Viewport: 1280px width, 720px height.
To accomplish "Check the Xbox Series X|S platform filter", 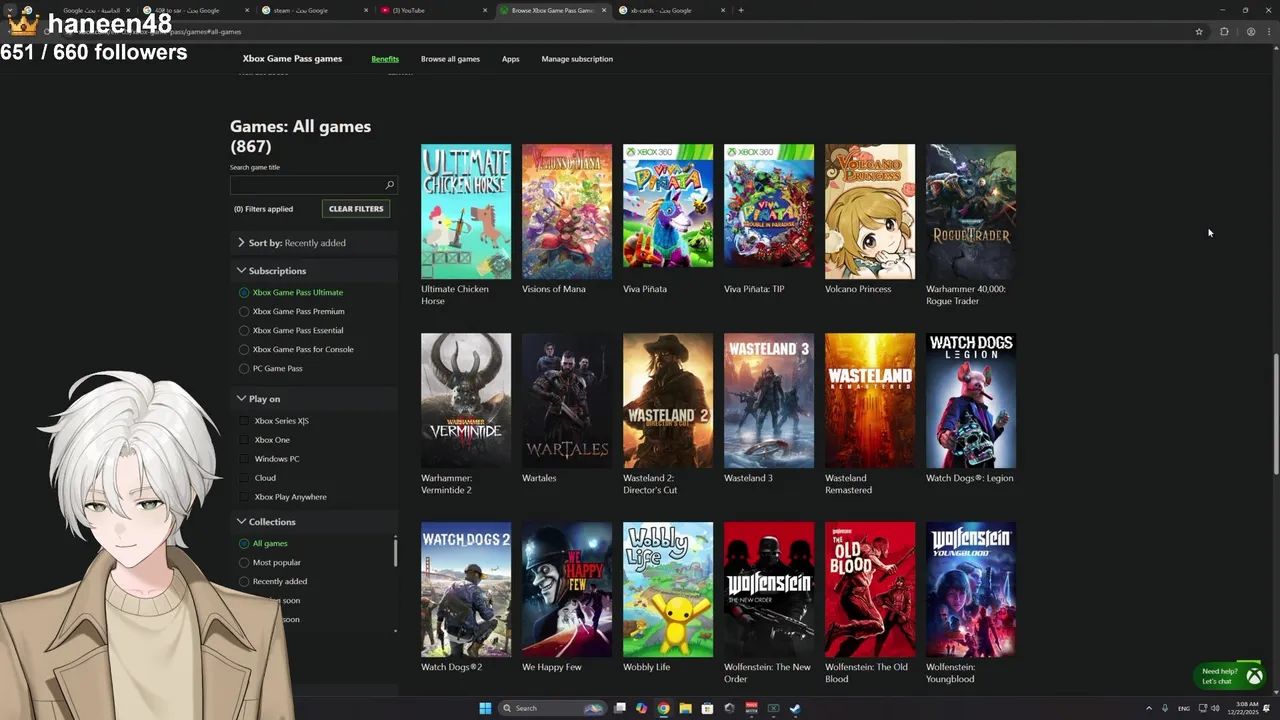I will (x=244, y=421).
